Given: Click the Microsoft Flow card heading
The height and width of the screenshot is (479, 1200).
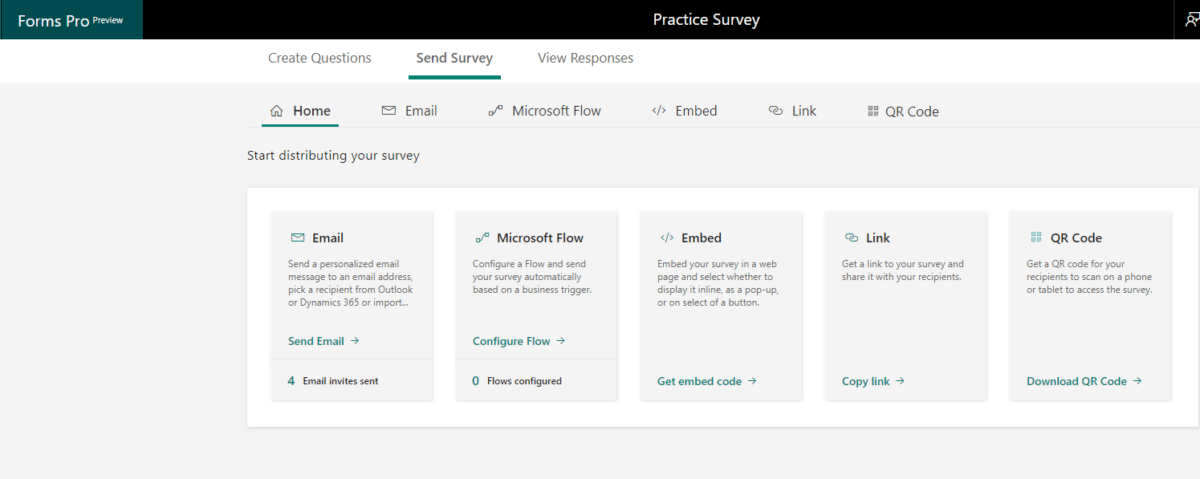Looking at the screenshot, I should (x=540, y=238).
